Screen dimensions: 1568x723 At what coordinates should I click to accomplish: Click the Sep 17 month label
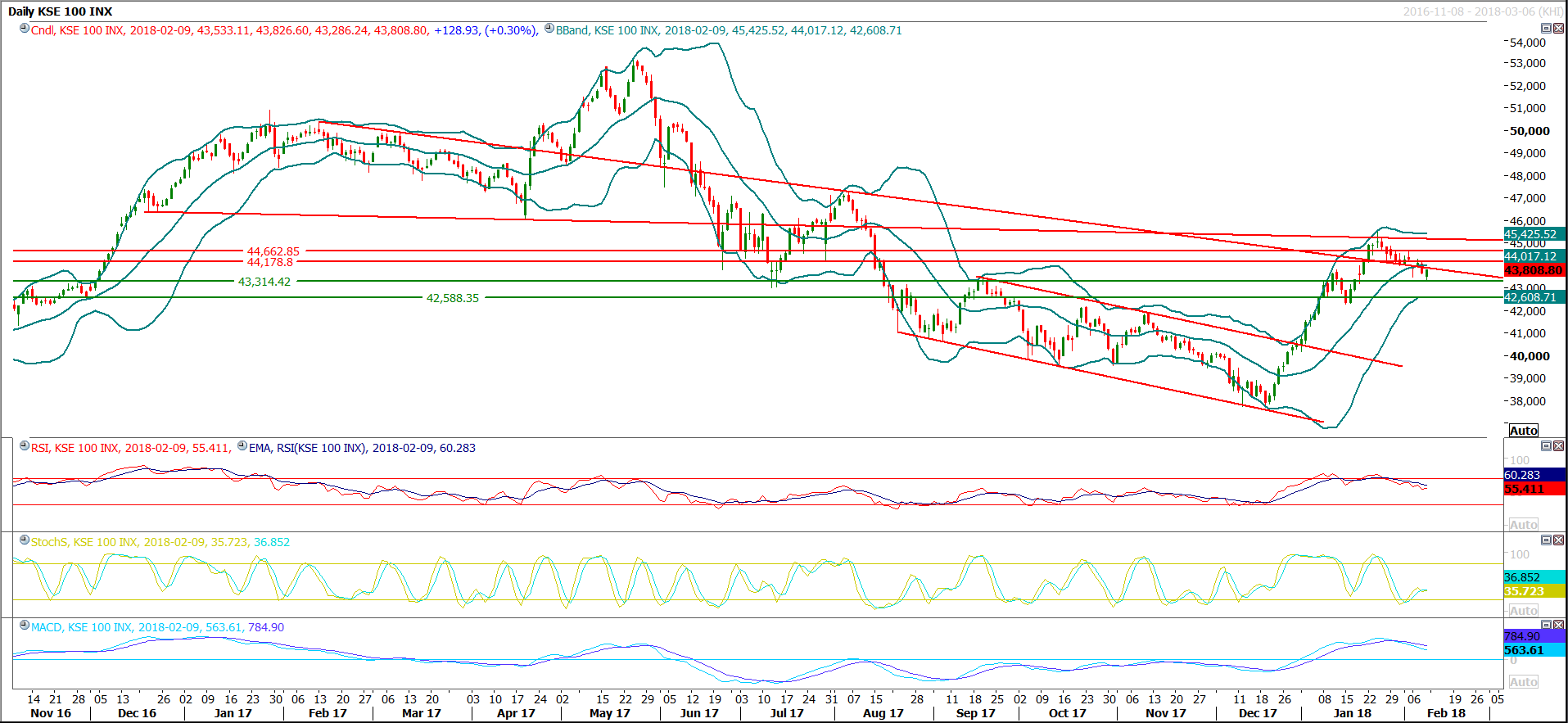pos(975,713)
